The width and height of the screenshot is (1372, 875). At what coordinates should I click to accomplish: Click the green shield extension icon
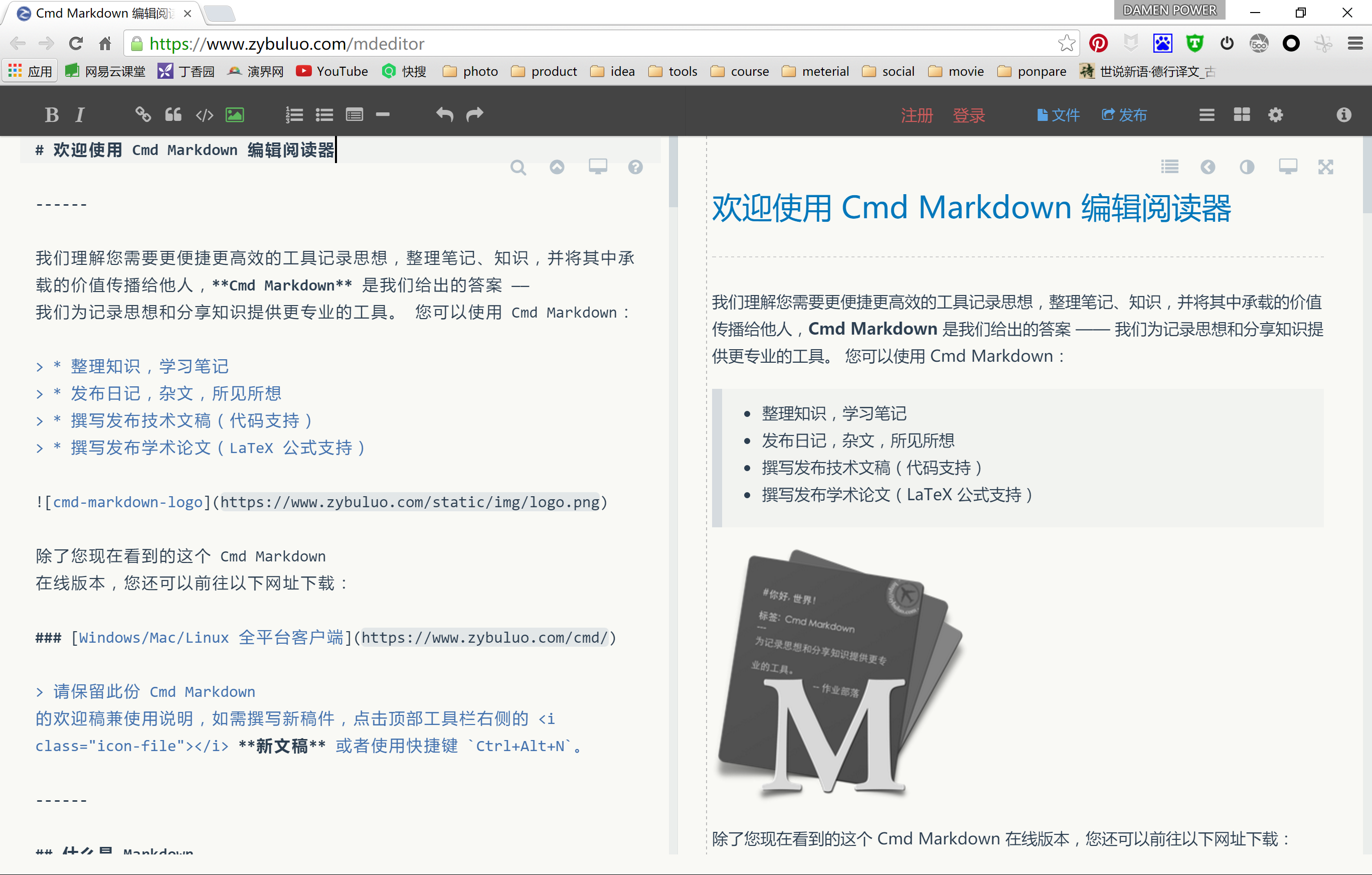pyautogui.click(x=1195, y=43)
